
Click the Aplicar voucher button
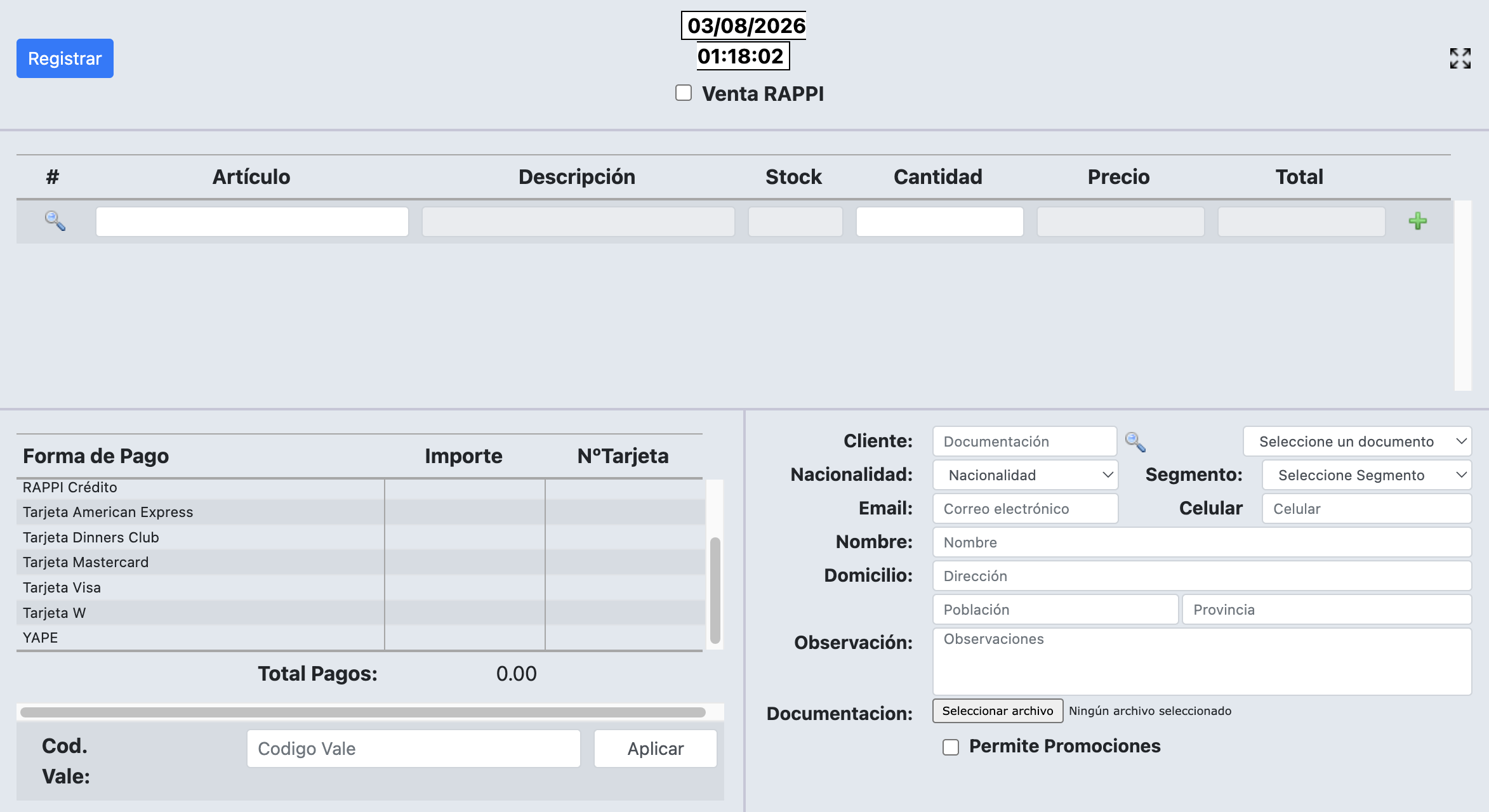pyautogui.click(x=655, y=749)
